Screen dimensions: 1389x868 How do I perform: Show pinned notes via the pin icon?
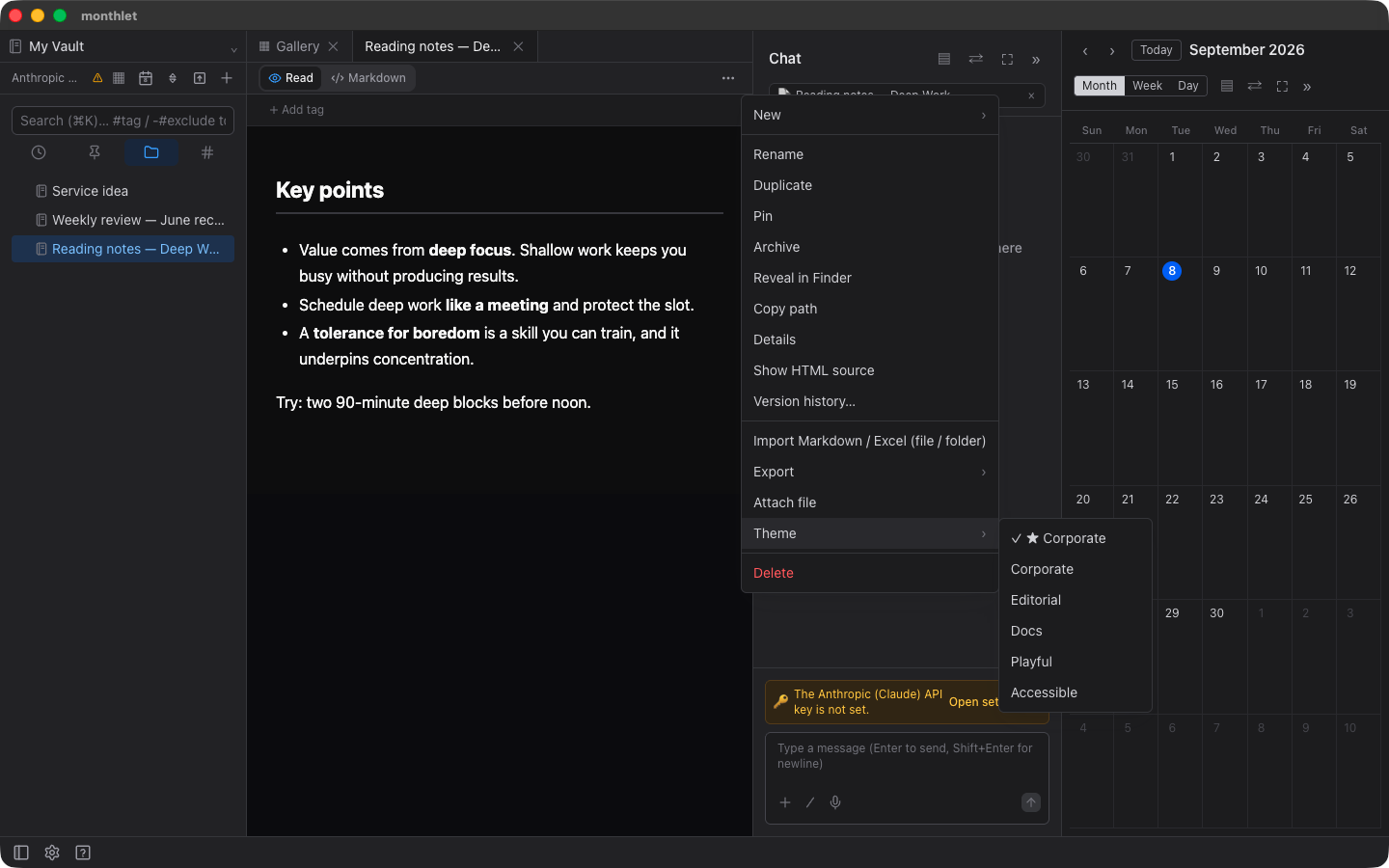tap(95, 152)
